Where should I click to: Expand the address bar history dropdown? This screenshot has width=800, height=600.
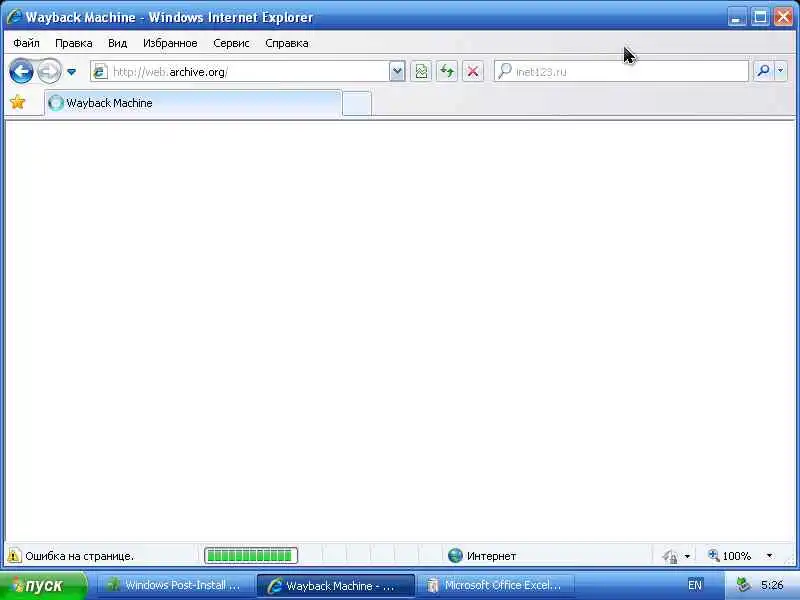tap(397, 71)
